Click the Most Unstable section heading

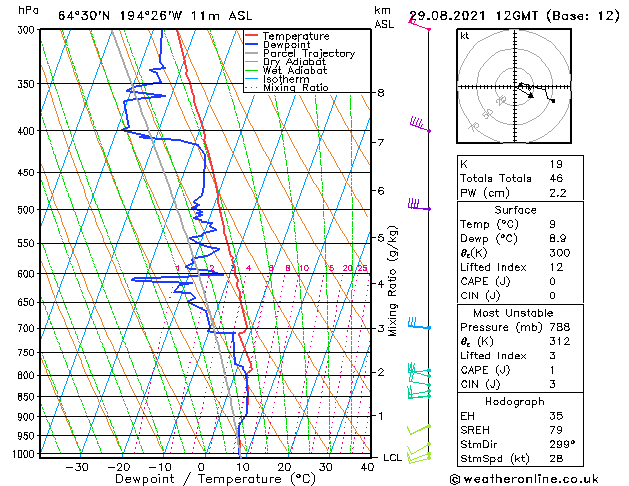pyautogui.click(x=513, y=313)
